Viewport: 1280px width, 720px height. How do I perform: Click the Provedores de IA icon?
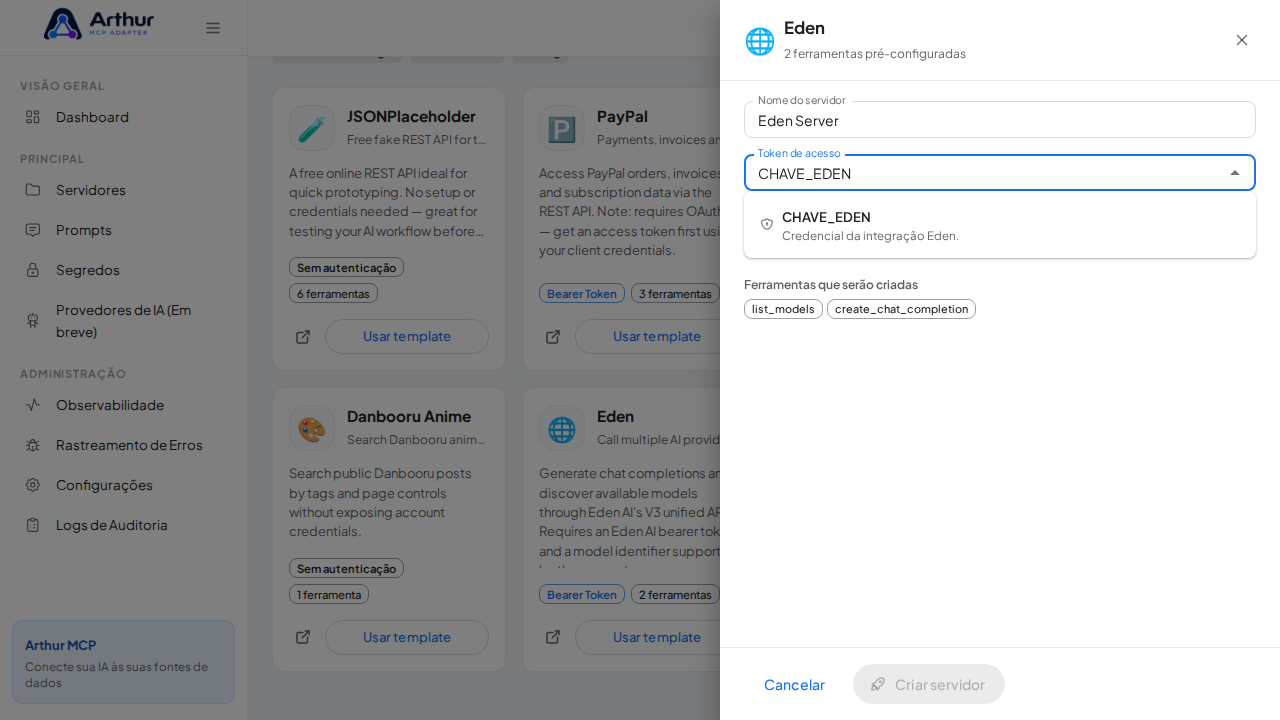tap(33, 320)
